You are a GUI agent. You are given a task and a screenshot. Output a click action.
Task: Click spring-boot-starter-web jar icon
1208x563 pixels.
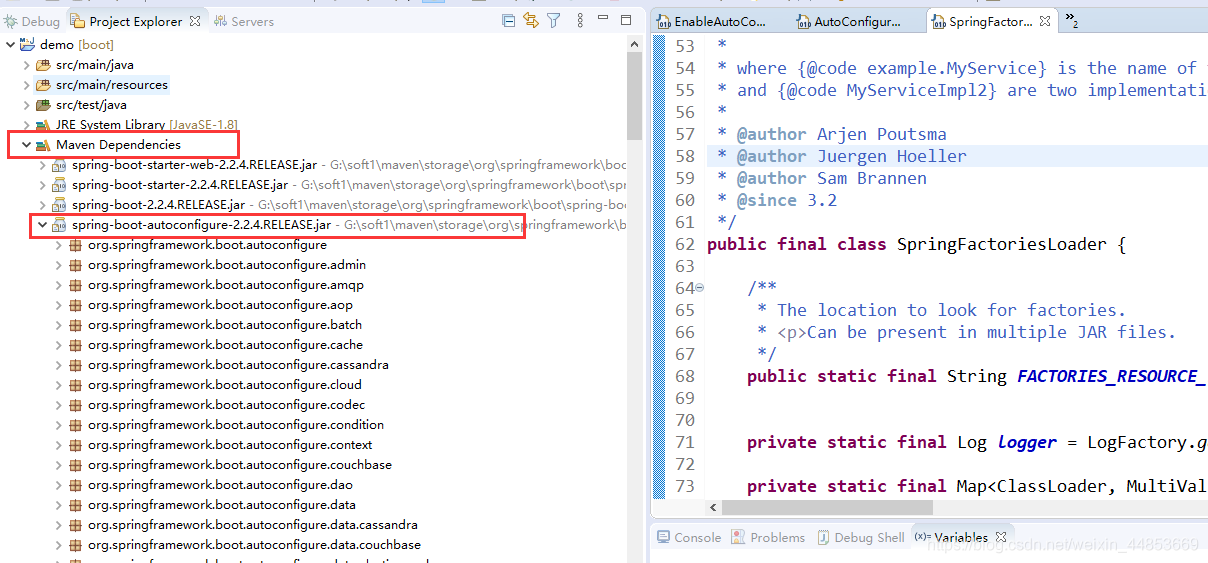tap(59, 165)
